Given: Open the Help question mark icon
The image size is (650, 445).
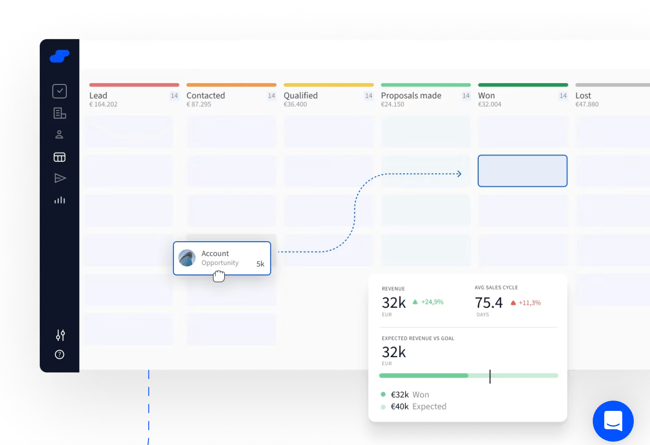Looking at the screenshot, I should (59, 355).
